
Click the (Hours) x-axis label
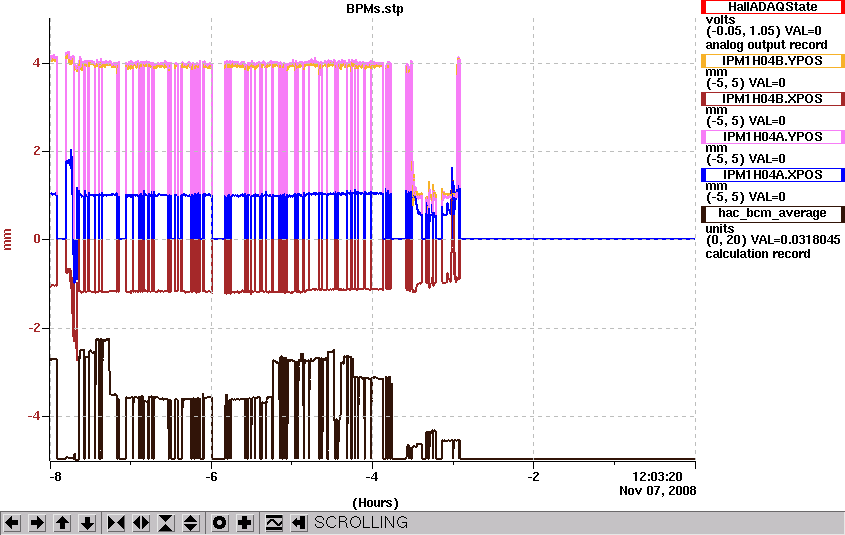375,503
